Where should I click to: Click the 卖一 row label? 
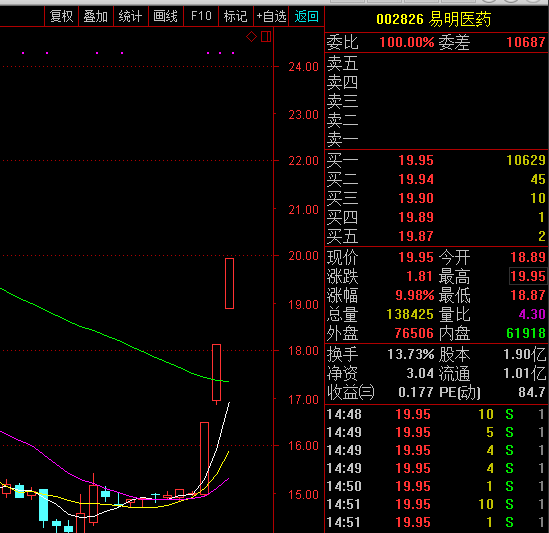(342, 140)
